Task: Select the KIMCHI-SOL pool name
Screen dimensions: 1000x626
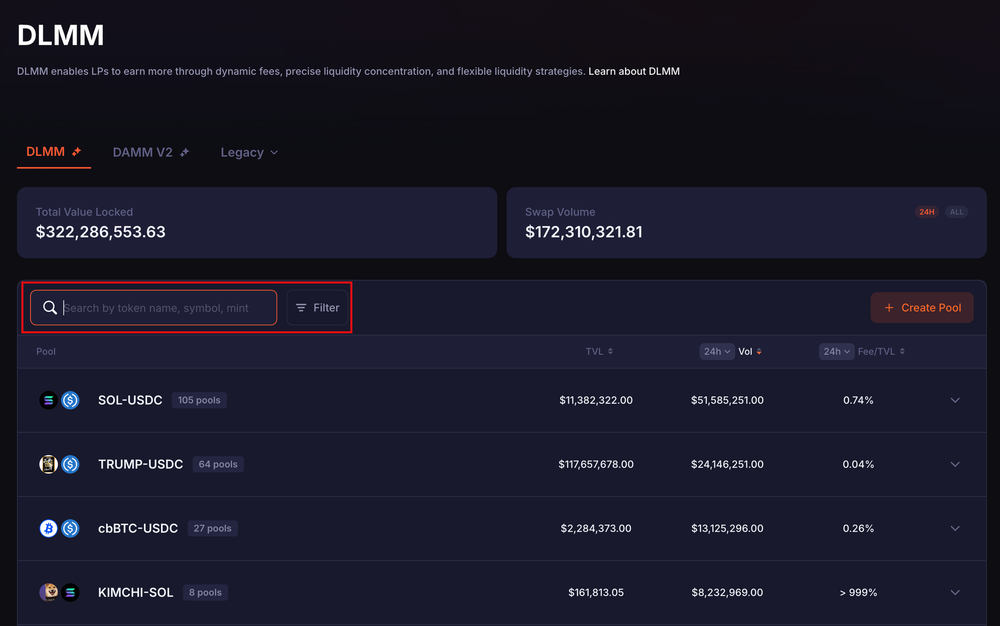Action: 135,592
